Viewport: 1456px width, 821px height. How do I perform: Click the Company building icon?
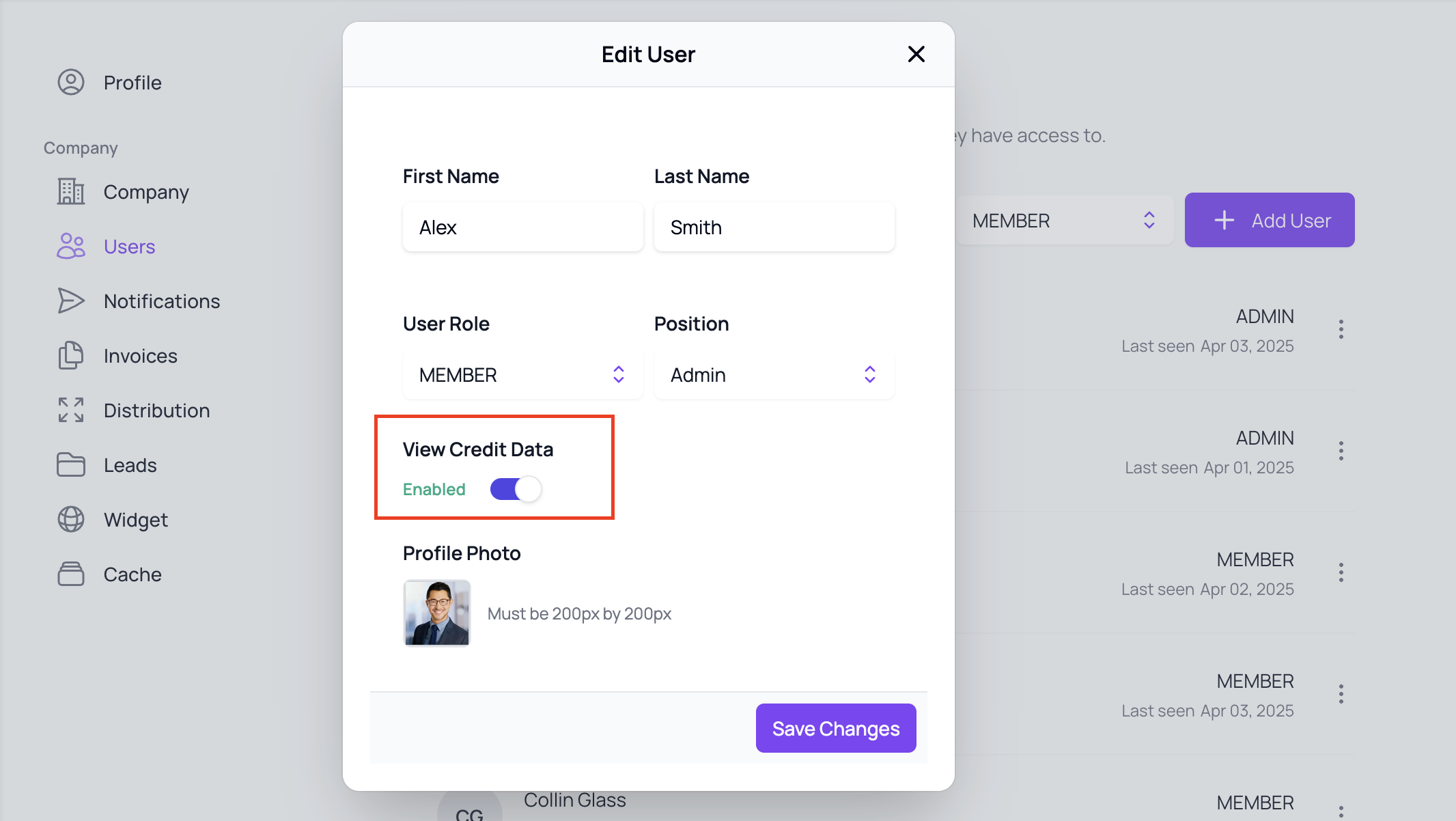click(71, 192)
